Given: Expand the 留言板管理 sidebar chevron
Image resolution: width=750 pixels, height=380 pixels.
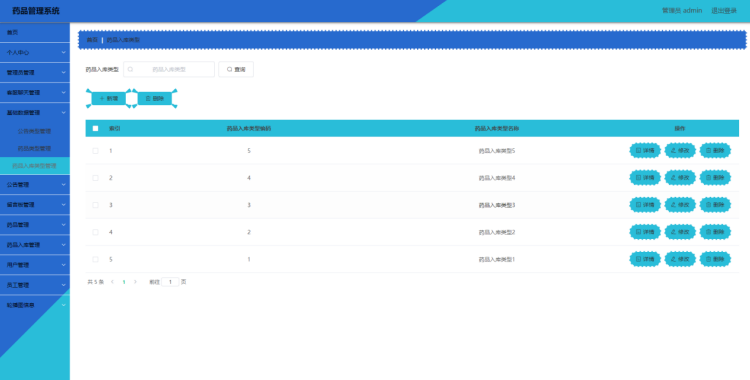Looking at the screenshot, I should [63, 204].
